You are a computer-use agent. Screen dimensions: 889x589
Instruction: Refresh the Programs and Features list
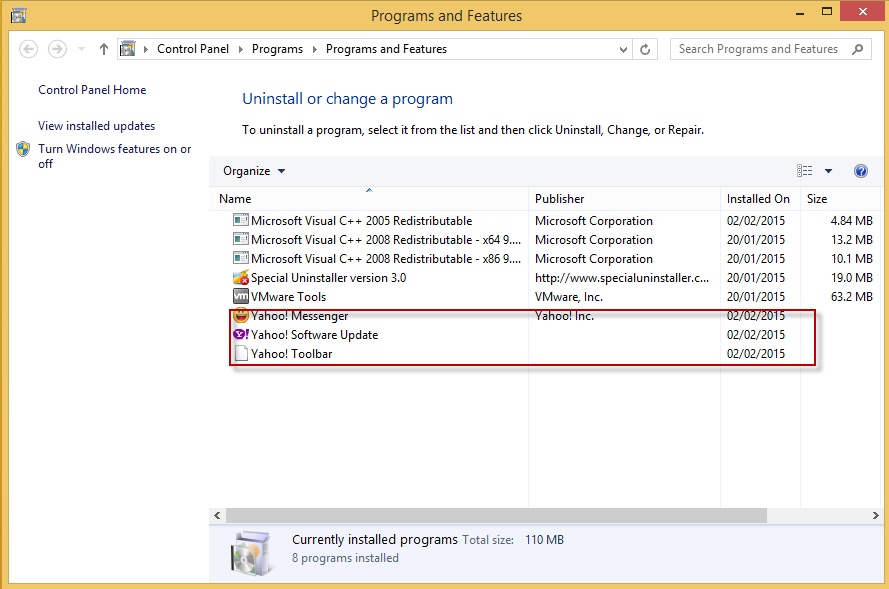645,49
